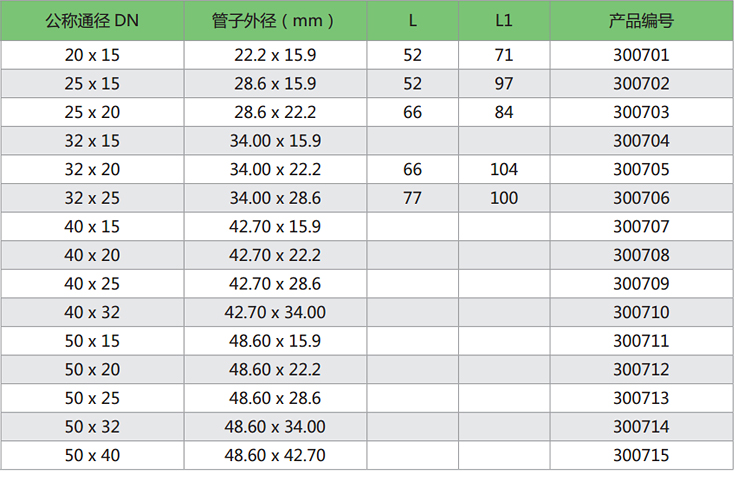Select product number 300701 cell
Viewport: 735px width, 479px height.
641,55
